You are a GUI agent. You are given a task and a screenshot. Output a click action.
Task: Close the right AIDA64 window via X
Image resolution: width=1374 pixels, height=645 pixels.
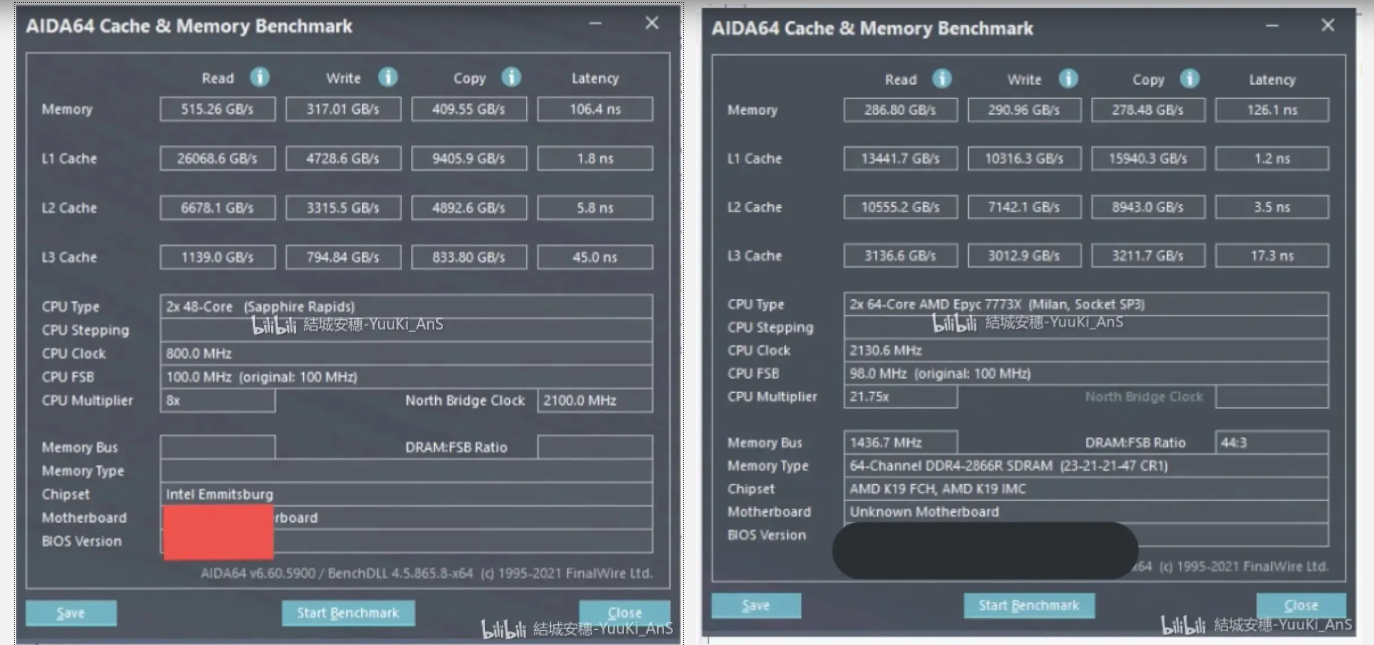pyautogui.click(x=1328, y=25)
